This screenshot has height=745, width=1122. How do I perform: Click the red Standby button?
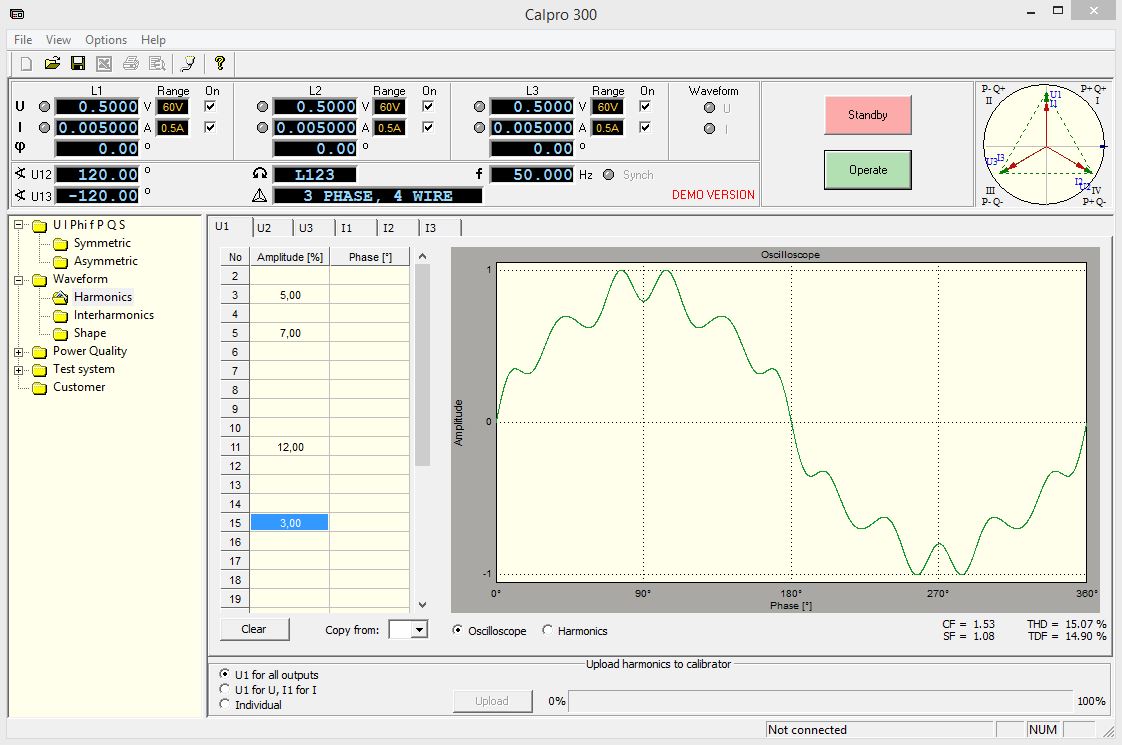tap(867, 115)
